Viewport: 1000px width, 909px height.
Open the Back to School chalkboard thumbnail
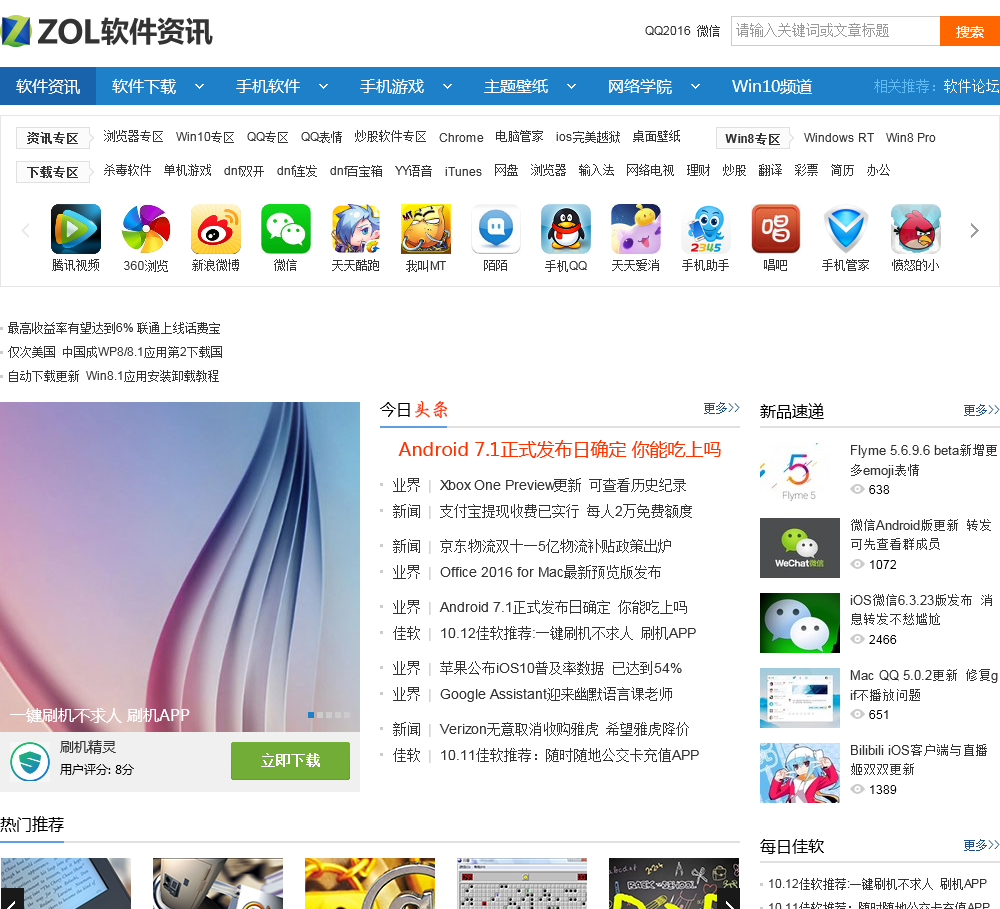674,883
